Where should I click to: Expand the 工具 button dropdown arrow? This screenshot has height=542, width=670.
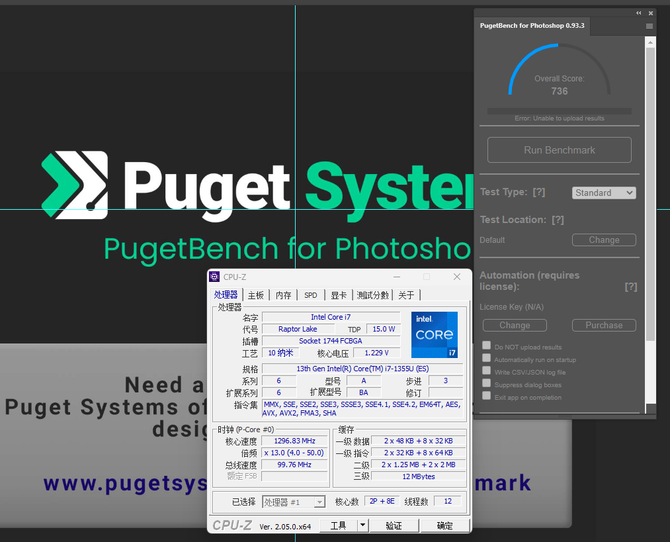tap(362, 525)
